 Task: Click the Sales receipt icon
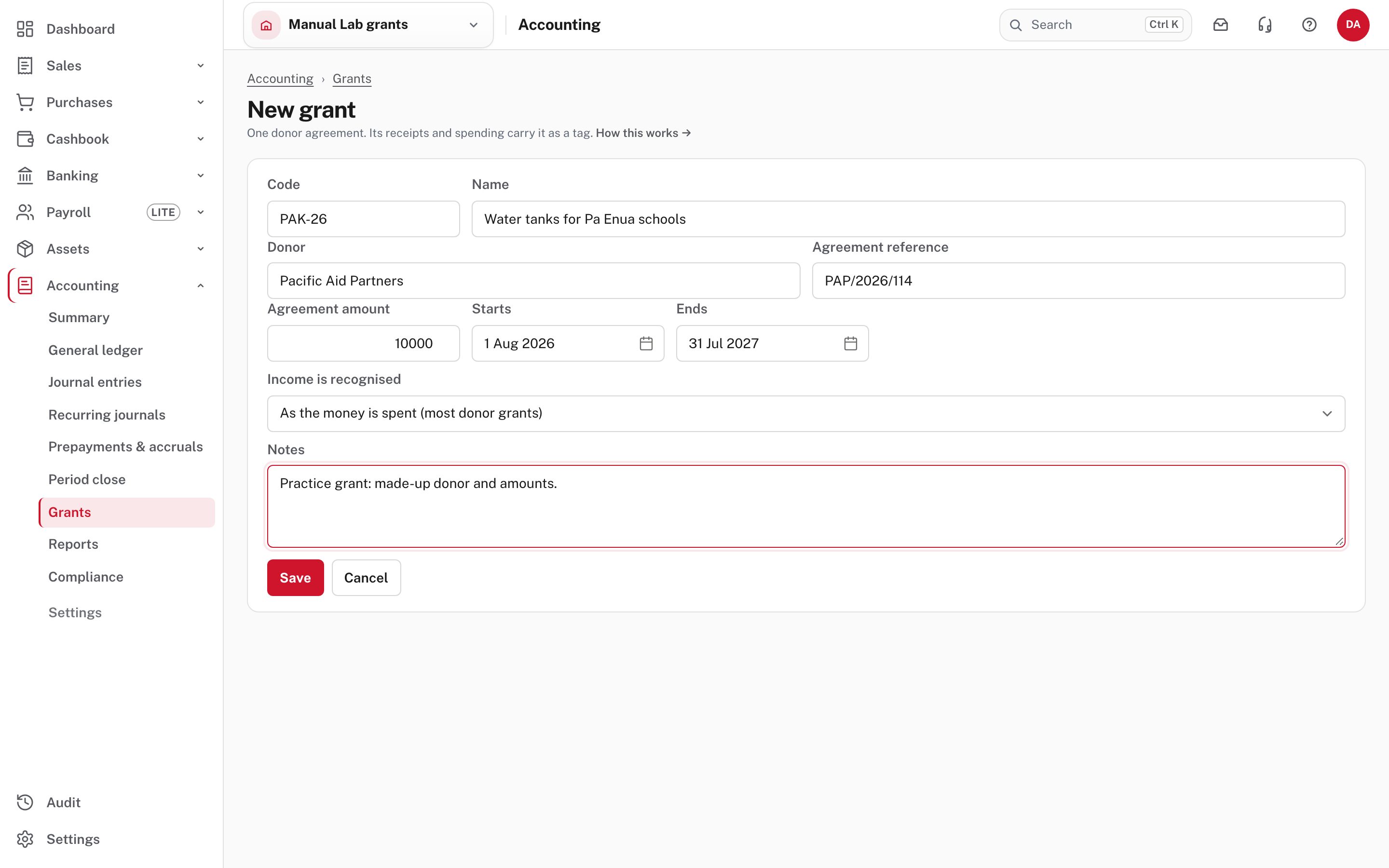point(25,66)
